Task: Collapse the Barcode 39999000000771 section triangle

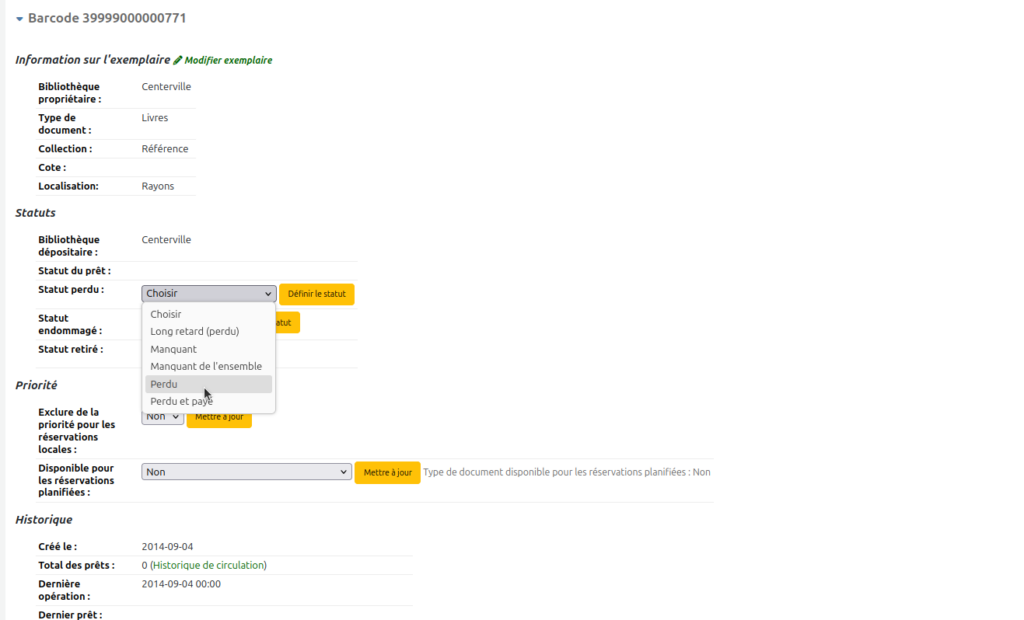Action: [x=19, y=19]
